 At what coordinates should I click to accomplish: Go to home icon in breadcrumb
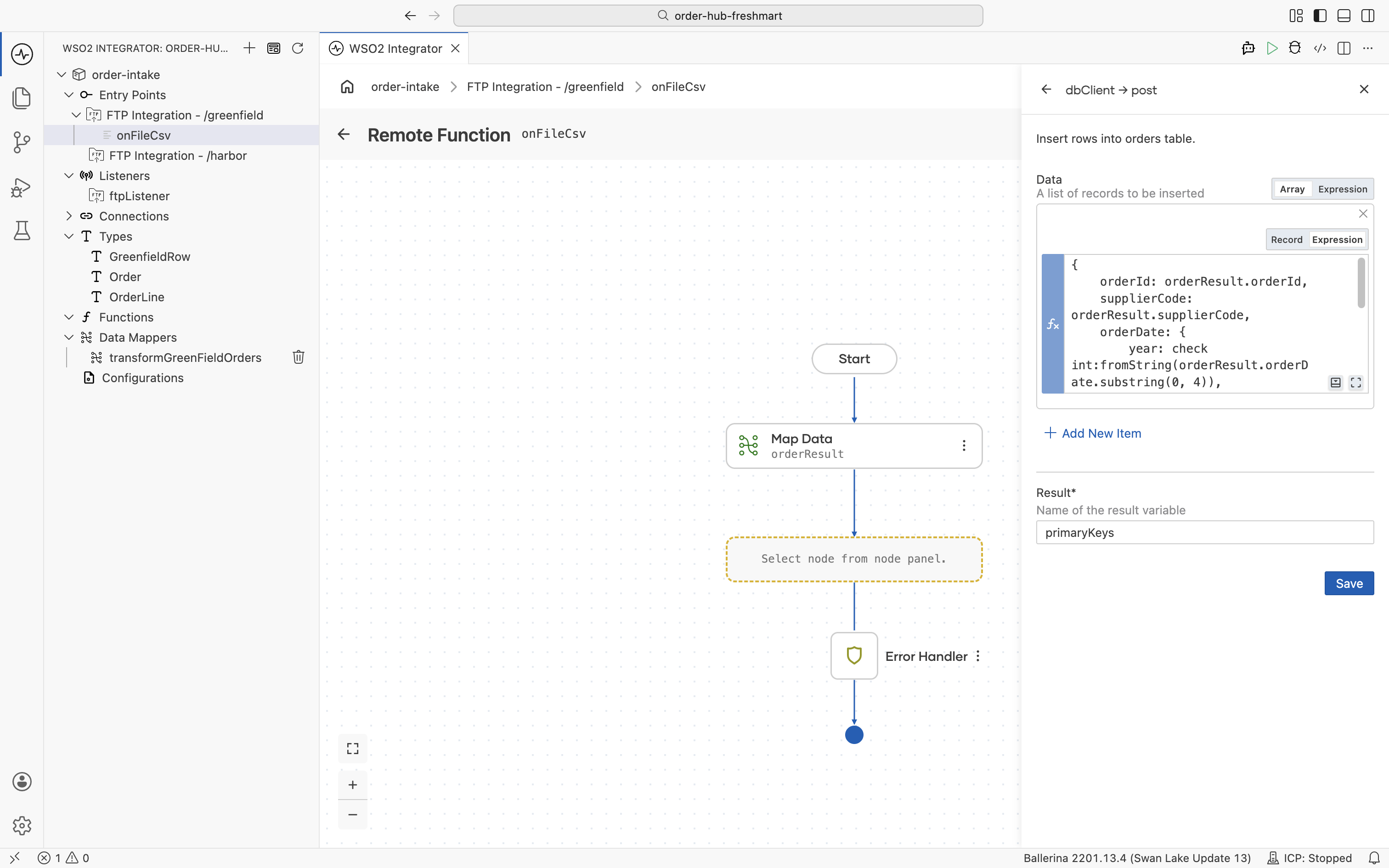point(347,87)
